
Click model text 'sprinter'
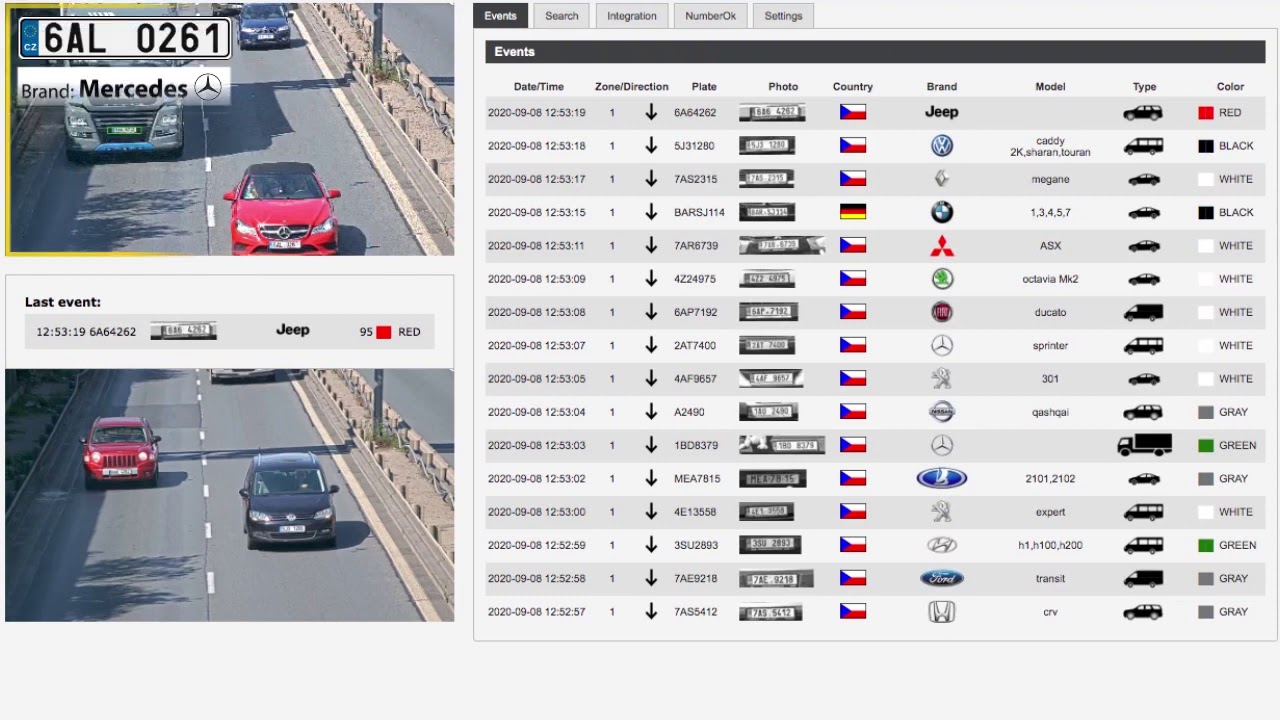tap(1050, 345)
